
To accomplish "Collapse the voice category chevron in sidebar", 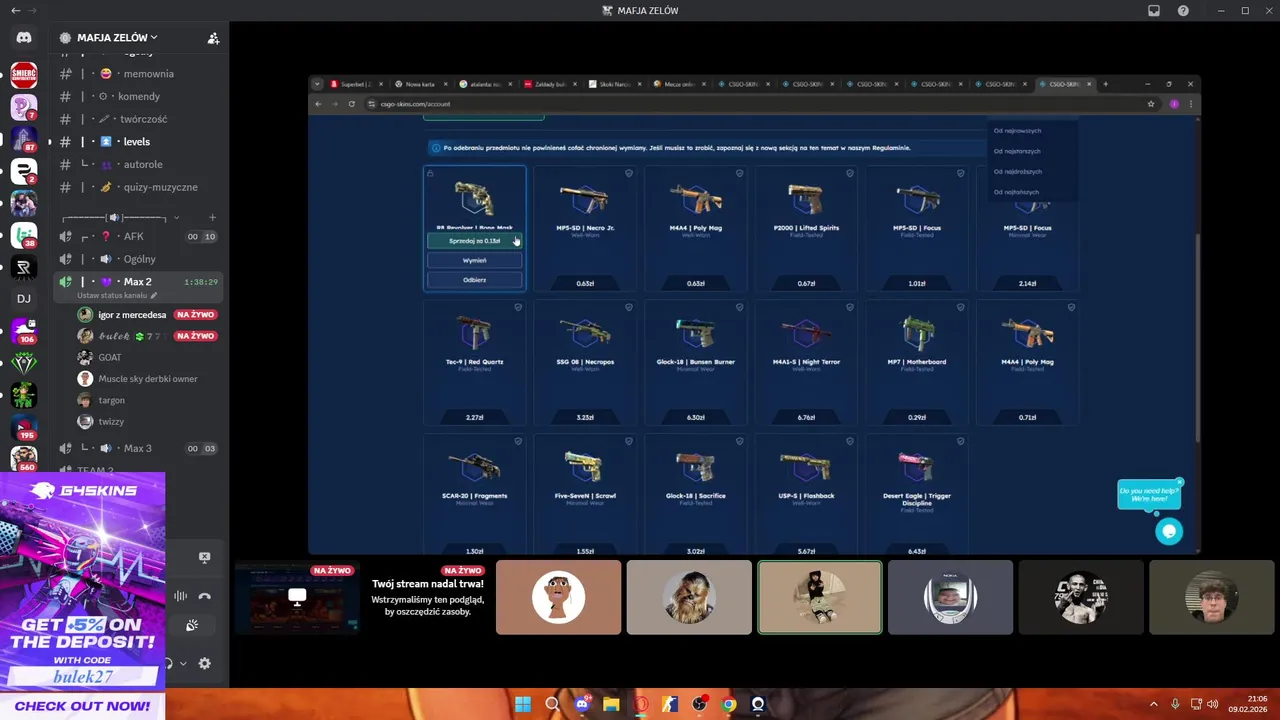I will point(177,217).
